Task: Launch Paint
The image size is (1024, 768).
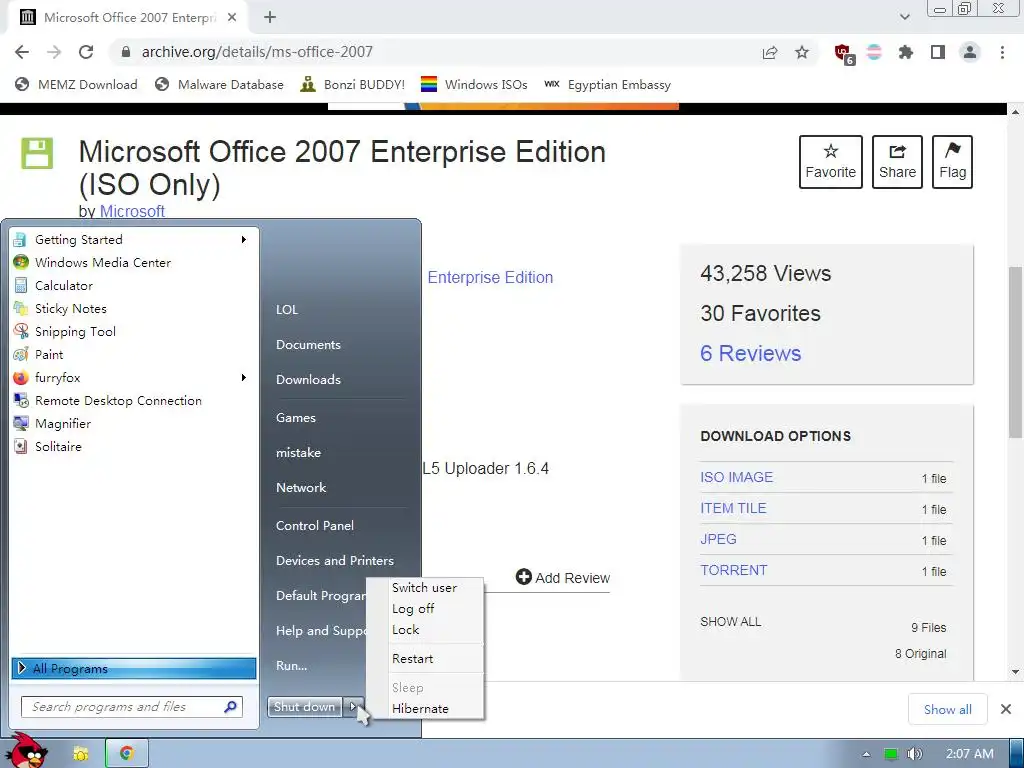Action: [131, 355]
